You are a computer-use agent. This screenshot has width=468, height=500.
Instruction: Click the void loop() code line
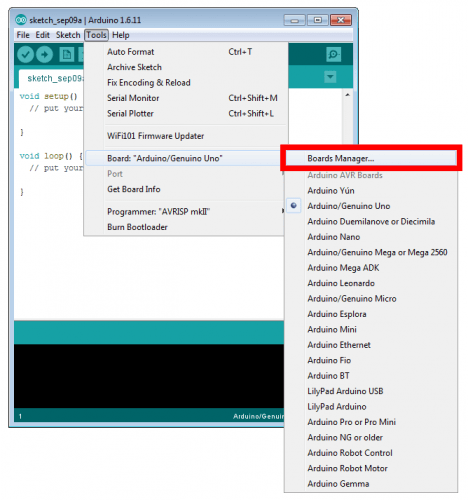51,156
